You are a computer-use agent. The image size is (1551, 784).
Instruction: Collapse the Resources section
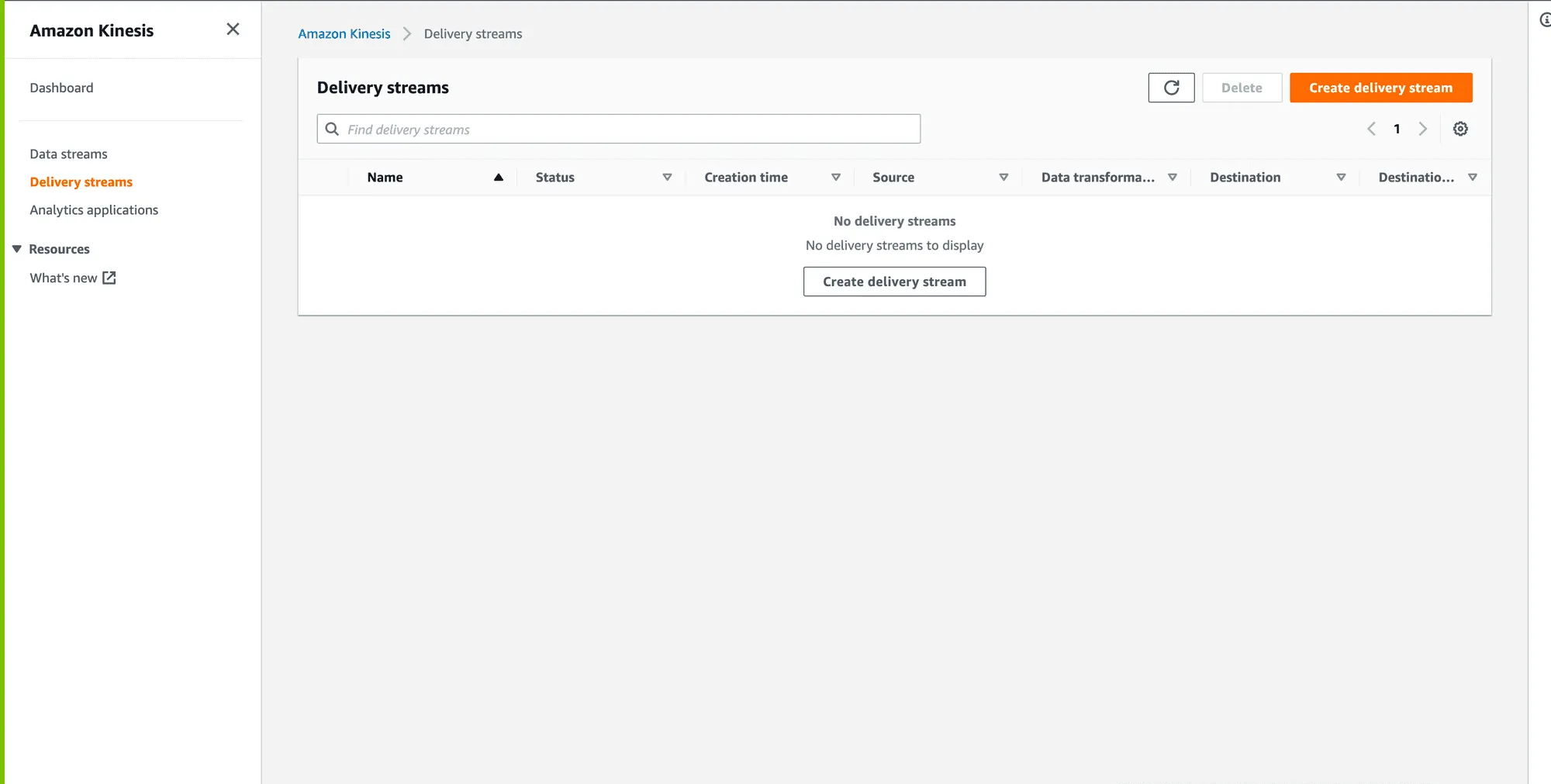pos(16,248)
